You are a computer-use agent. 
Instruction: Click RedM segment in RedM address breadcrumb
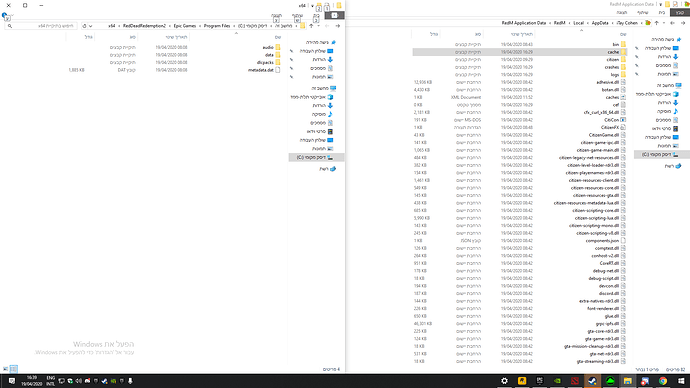coord(559,23)
